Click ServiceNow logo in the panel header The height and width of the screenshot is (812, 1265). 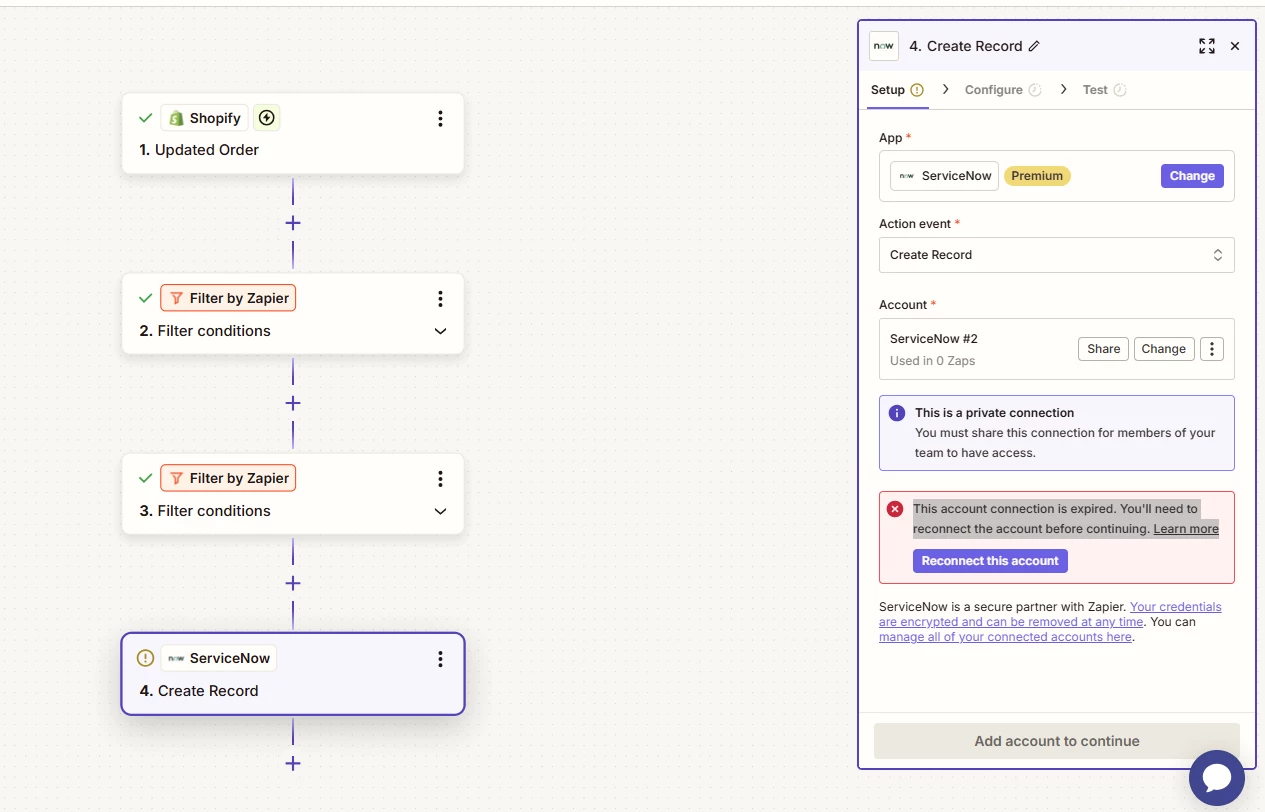pos(884,46)
